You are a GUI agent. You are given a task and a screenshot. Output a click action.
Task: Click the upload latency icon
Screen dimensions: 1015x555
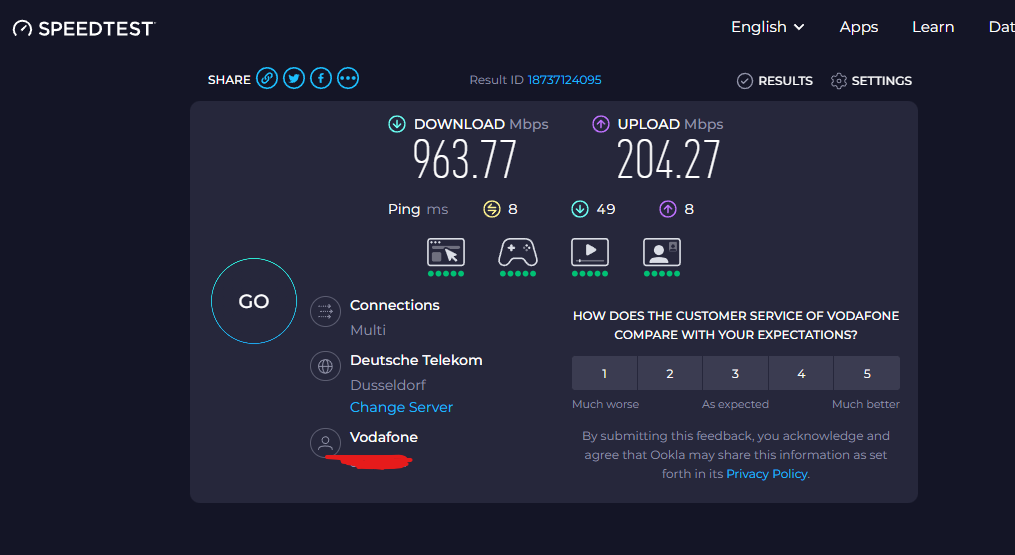(x=668, y=209)
